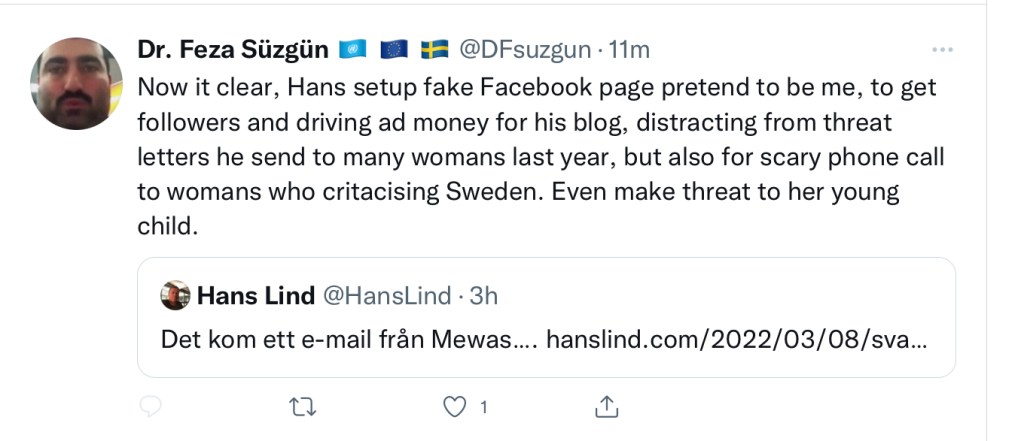Click the Hans Lind name in quoted tweet
This screenshot has width=1024, height=441.
[254, 295]
